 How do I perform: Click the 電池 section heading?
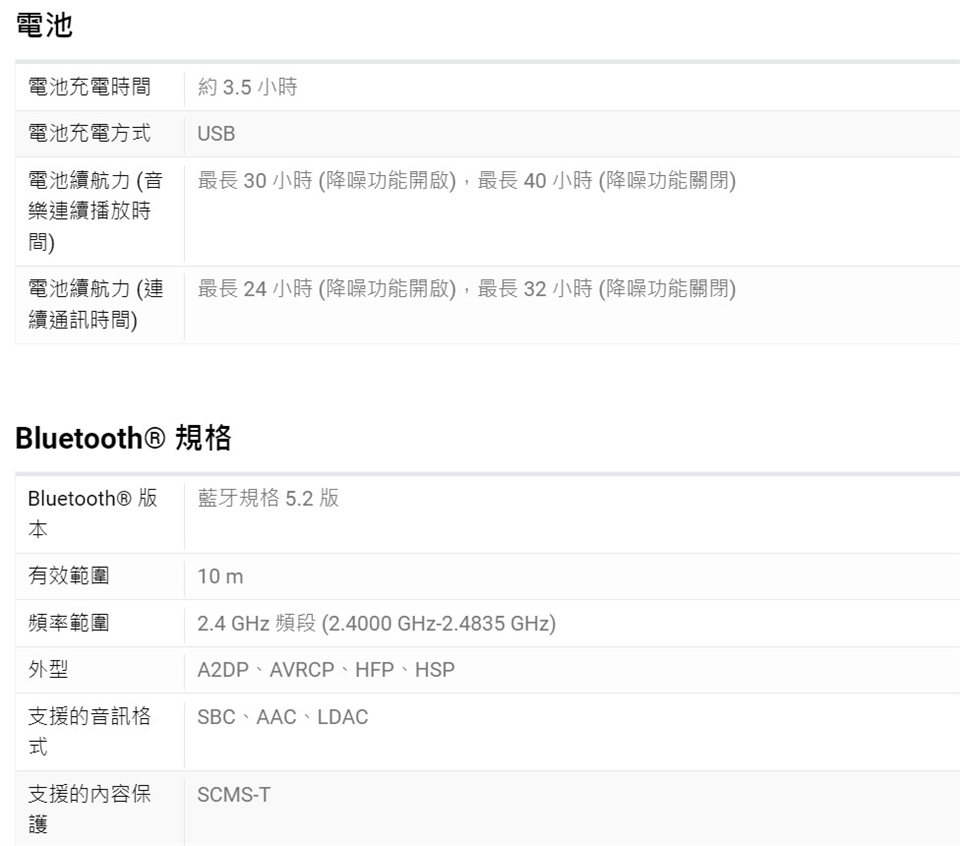click(x=45, y=26)
